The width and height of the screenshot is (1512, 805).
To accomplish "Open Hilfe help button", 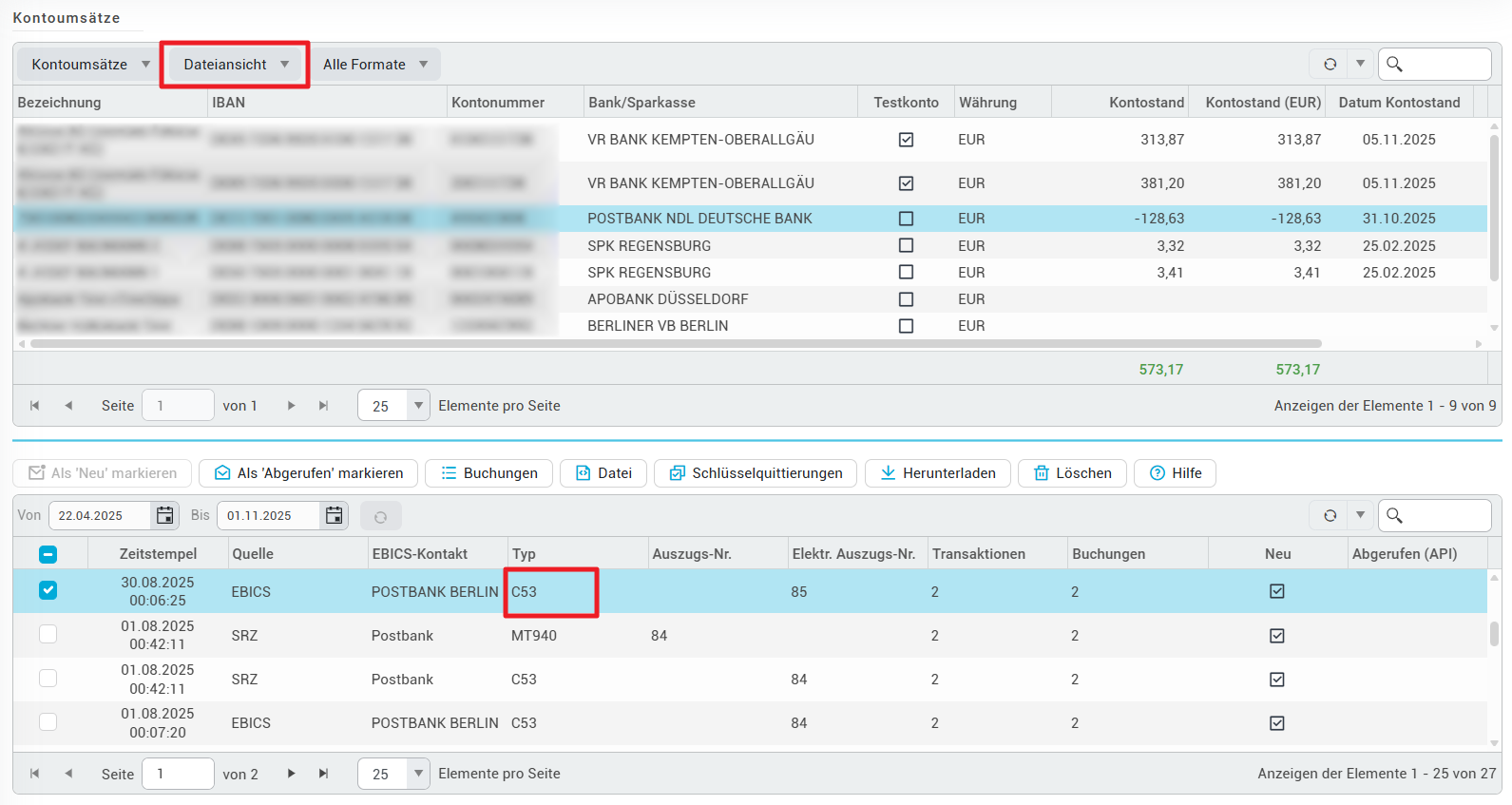I will click(1175, 473).
